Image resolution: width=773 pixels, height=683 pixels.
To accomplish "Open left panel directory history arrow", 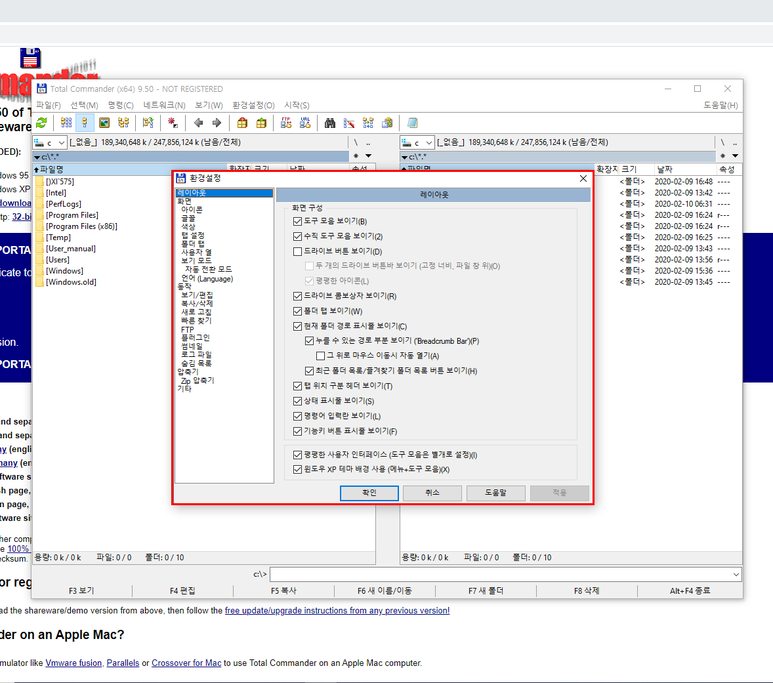I will click(x=368, y=156).
